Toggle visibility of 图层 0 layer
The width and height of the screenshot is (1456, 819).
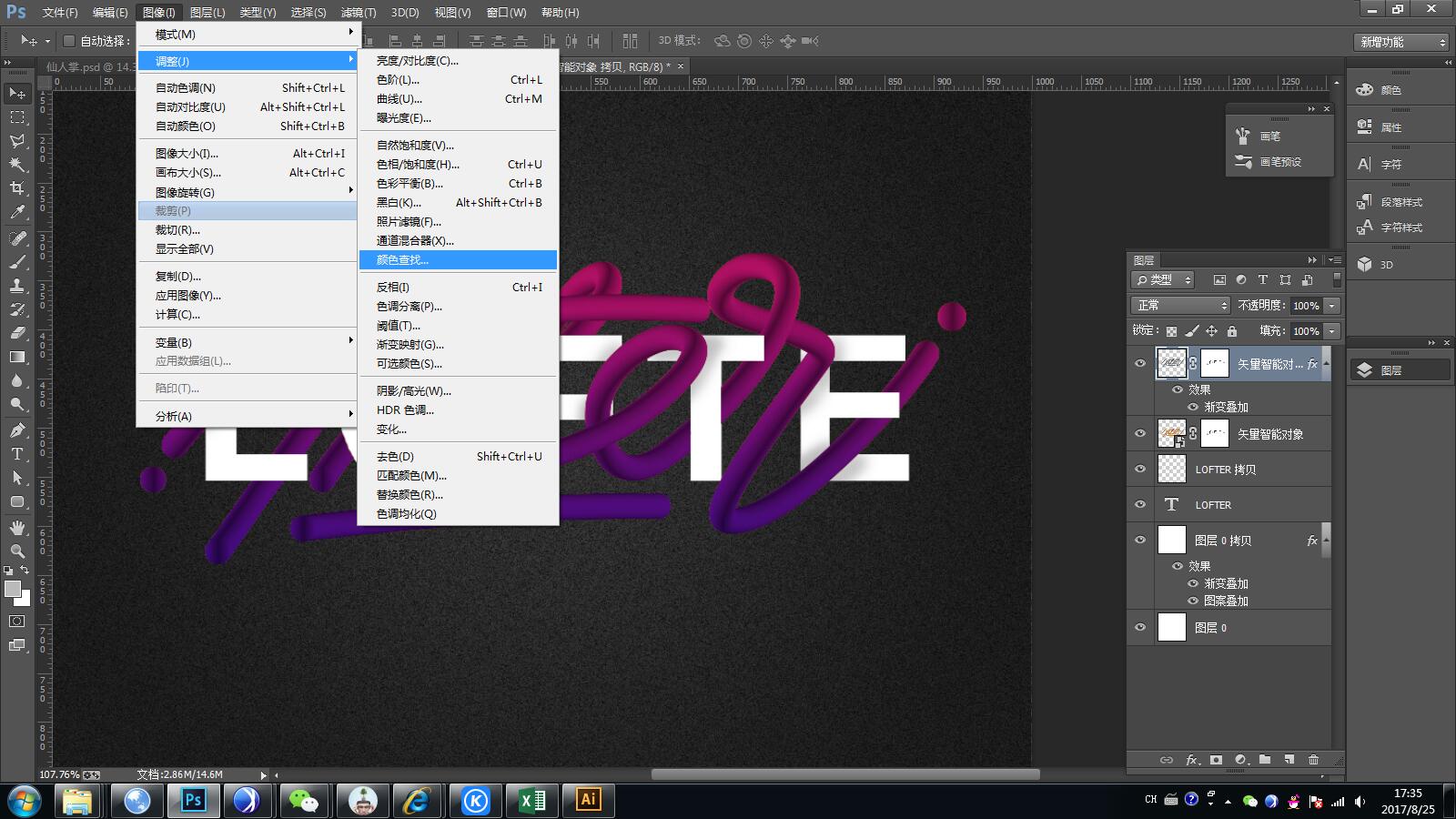(1140, 627)
